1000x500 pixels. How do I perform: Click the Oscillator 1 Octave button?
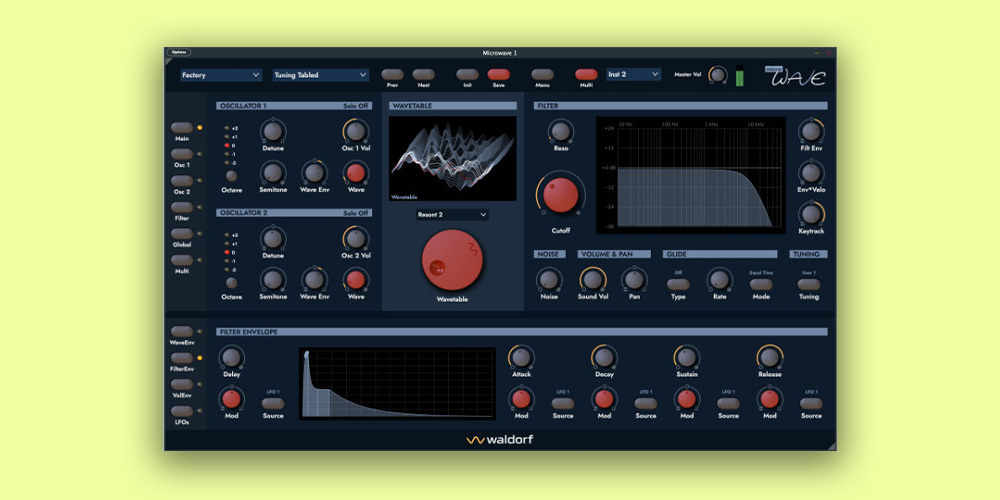coord(232,175)
